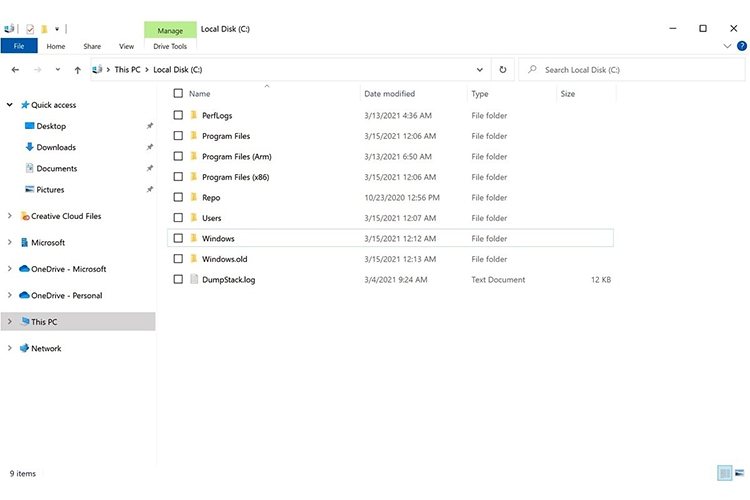Viewport: 750px width, 500px height.
Task: Sort by the Date modified column header
Action: click(389, 94)
